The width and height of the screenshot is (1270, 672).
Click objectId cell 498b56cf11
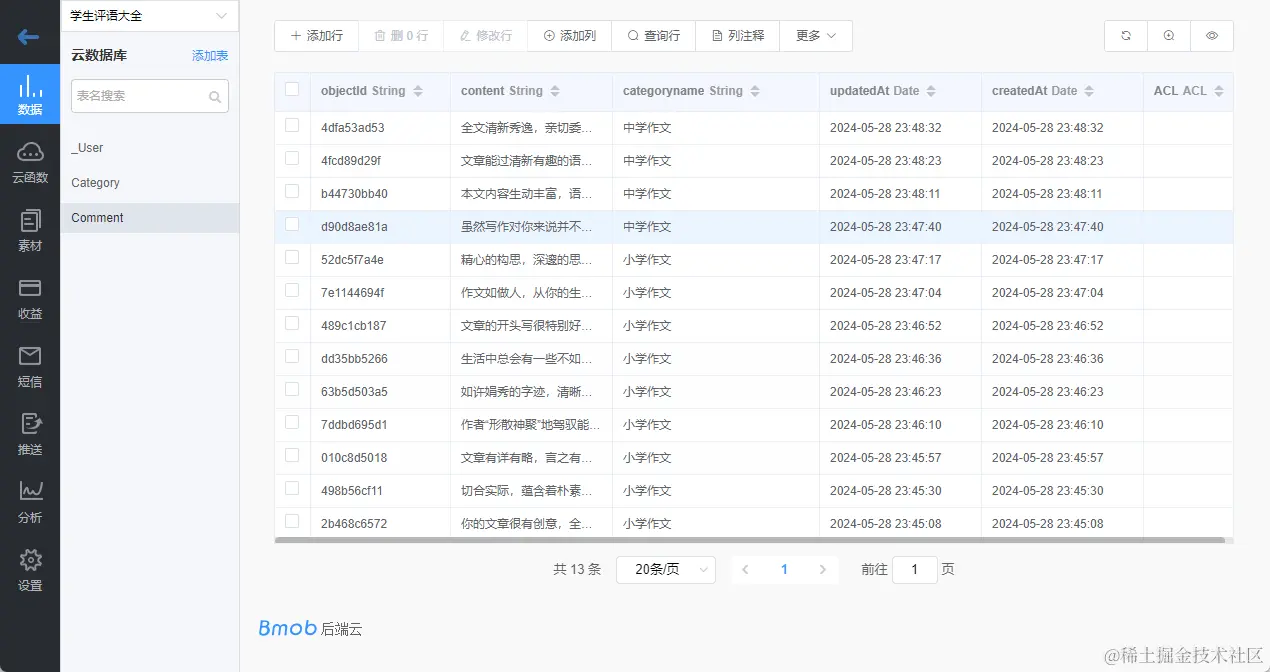click(x=352, y=491)
